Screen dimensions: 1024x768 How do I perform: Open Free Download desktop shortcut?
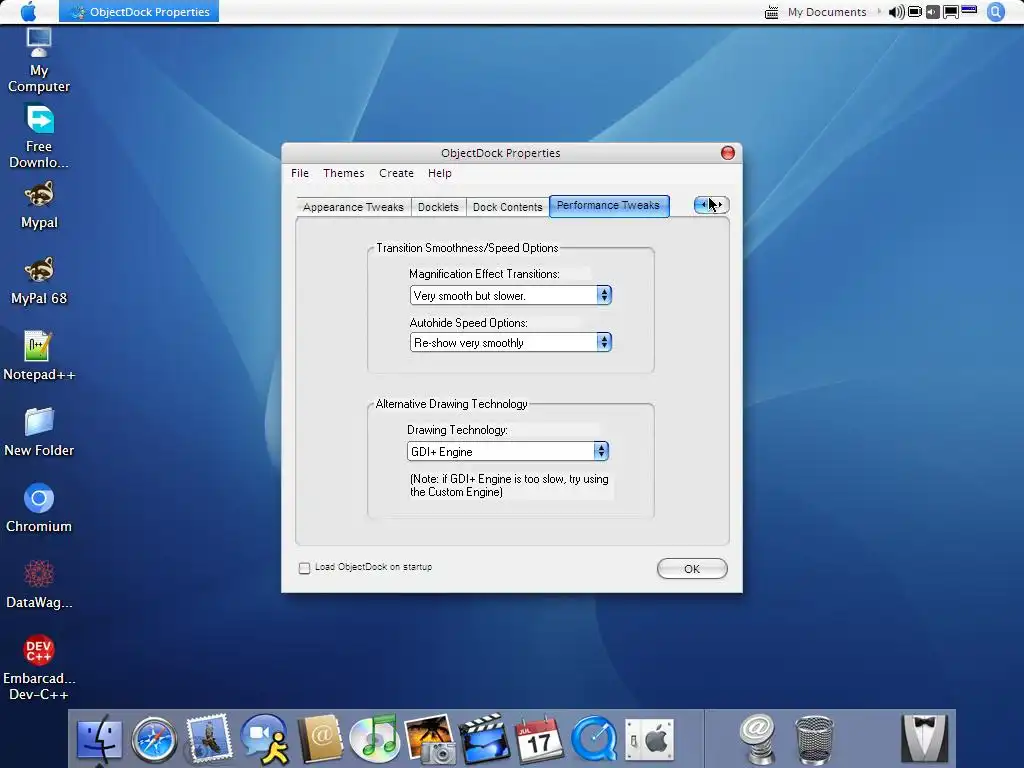(x=39, y=136)
